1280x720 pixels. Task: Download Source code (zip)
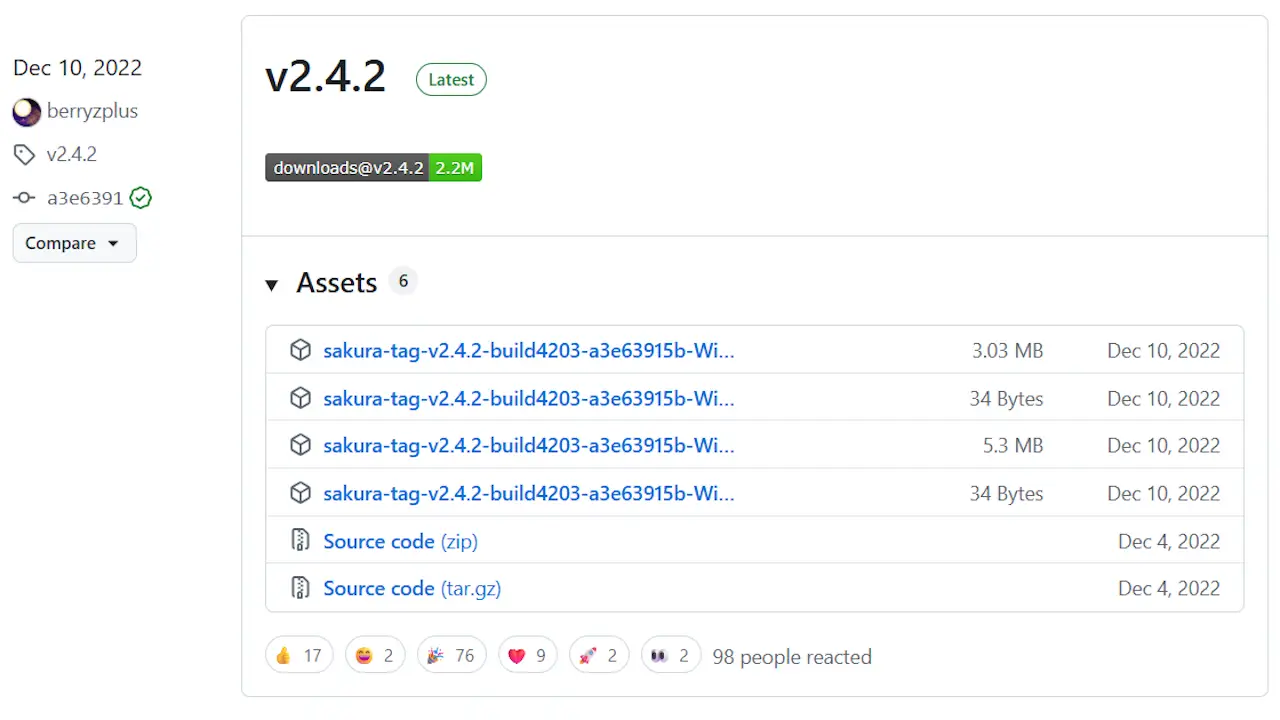click(x=400, y=541)
